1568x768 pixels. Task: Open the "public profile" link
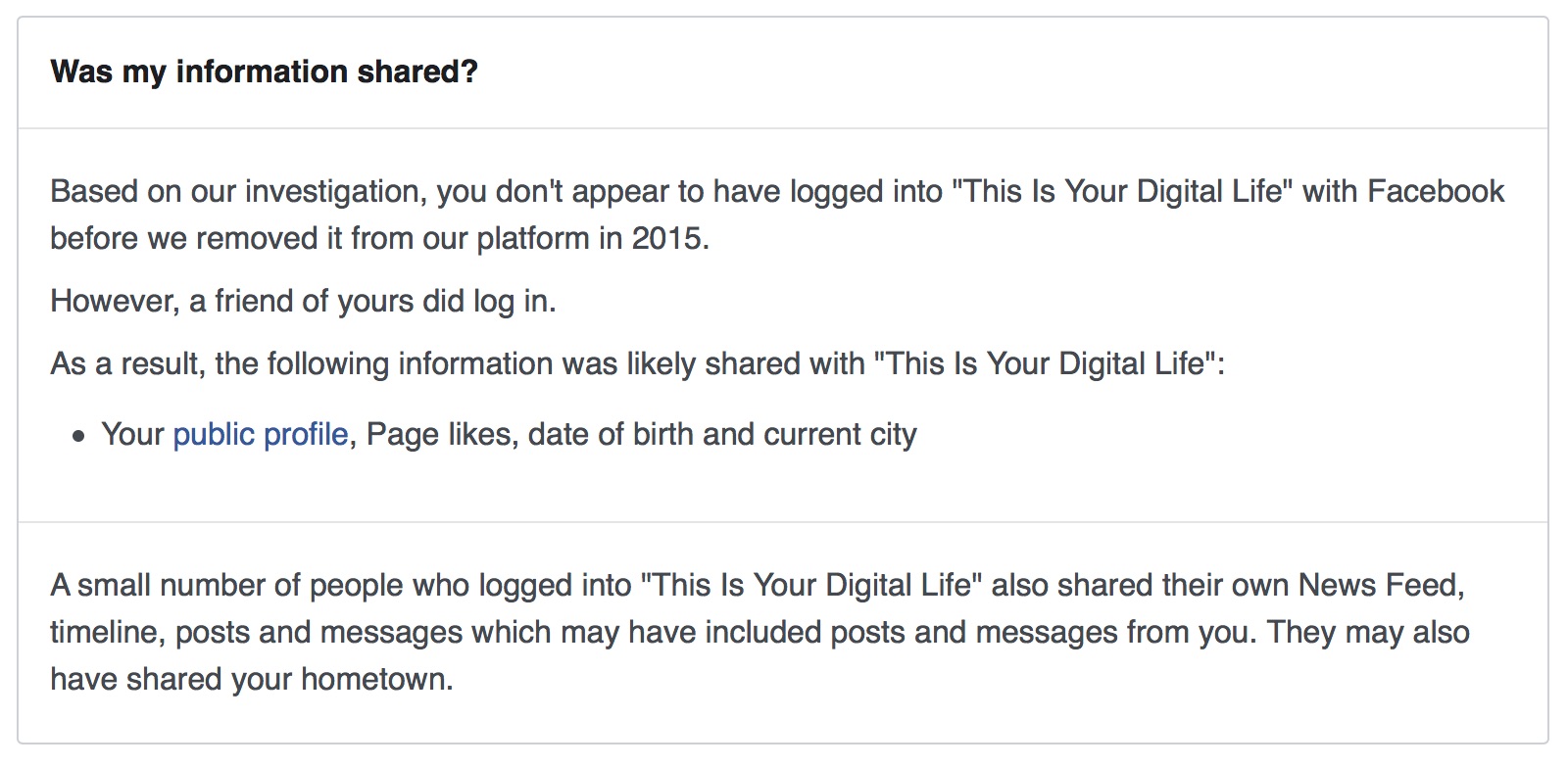click(x=260, y=434)
